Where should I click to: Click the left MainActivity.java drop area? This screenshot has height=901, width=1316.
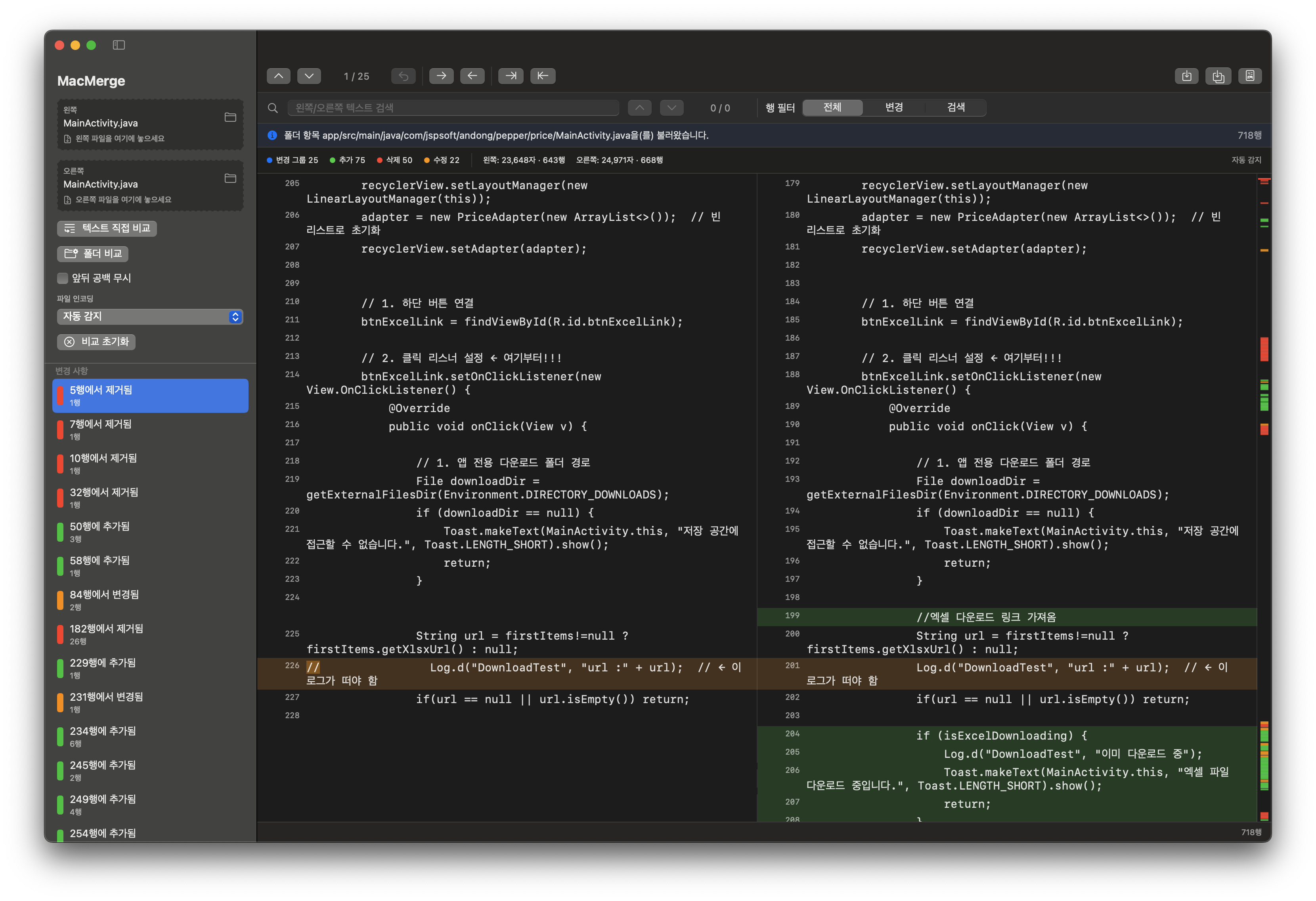150,125
